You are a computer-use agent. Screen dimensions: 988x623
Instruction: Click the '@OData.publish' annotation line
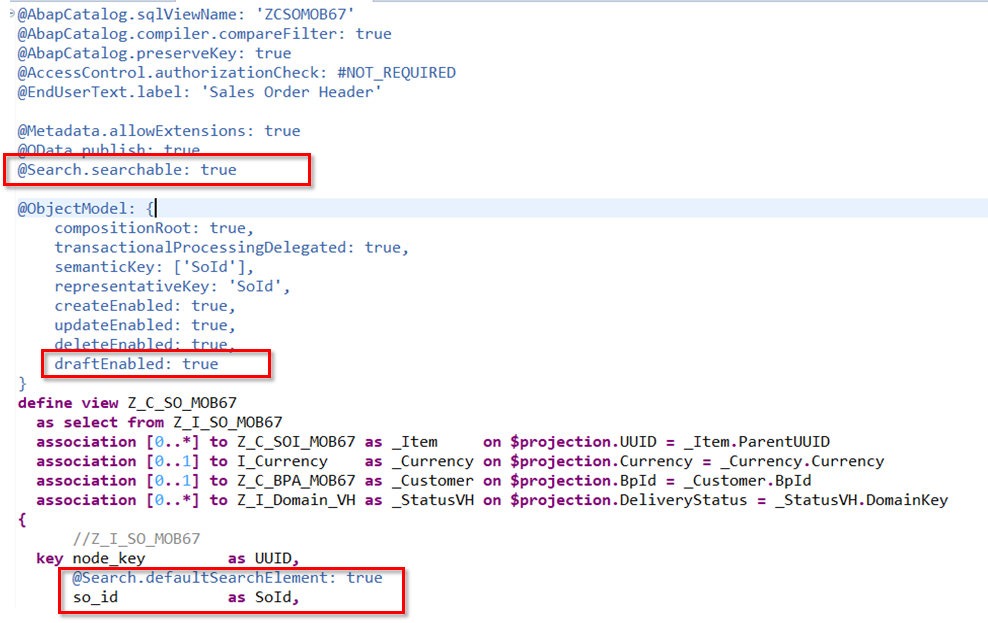click(x=108, y=150)
